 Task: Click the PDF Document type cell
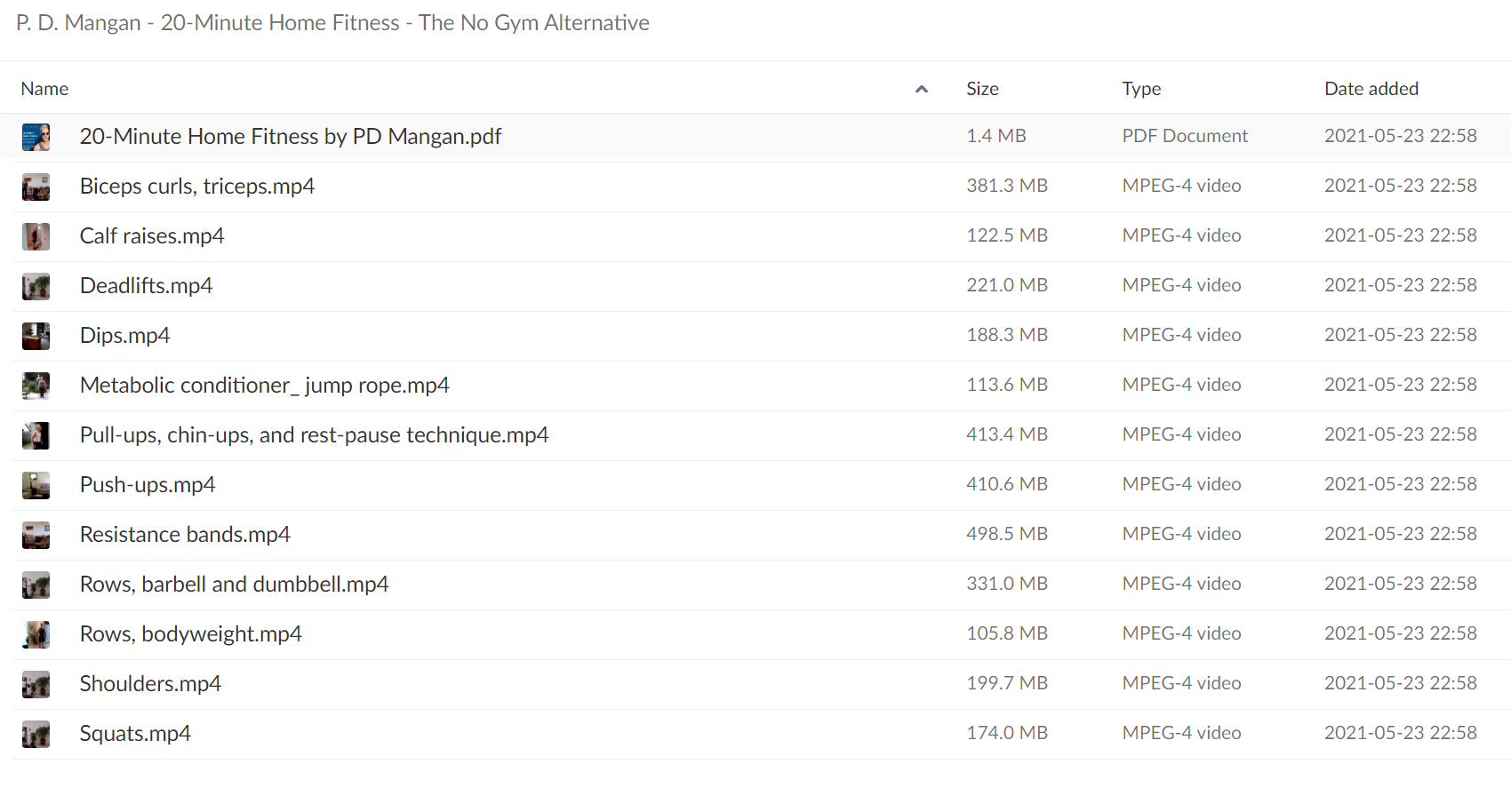click(x=1185, y=136)
